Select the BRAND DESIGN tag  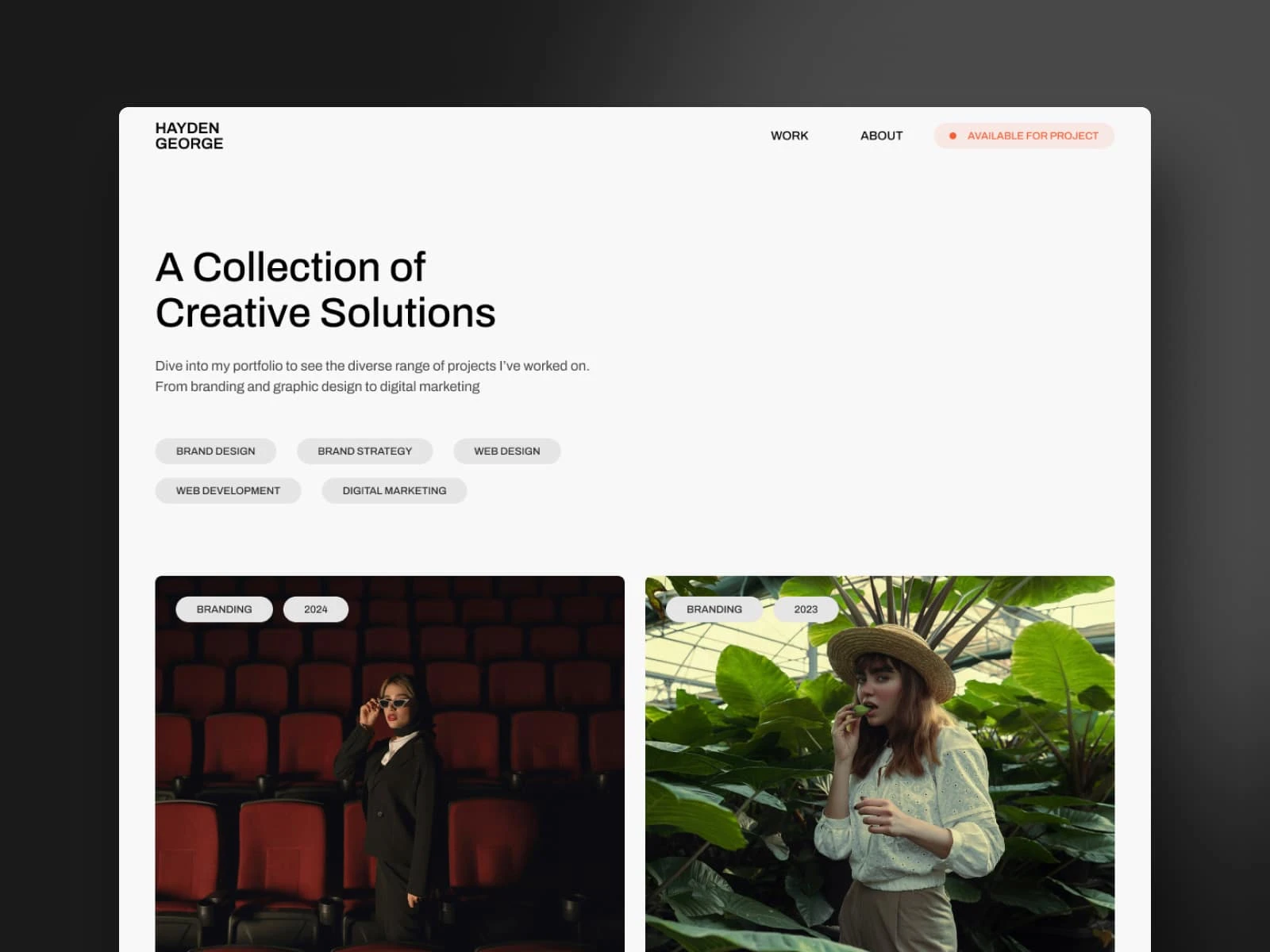215,451
